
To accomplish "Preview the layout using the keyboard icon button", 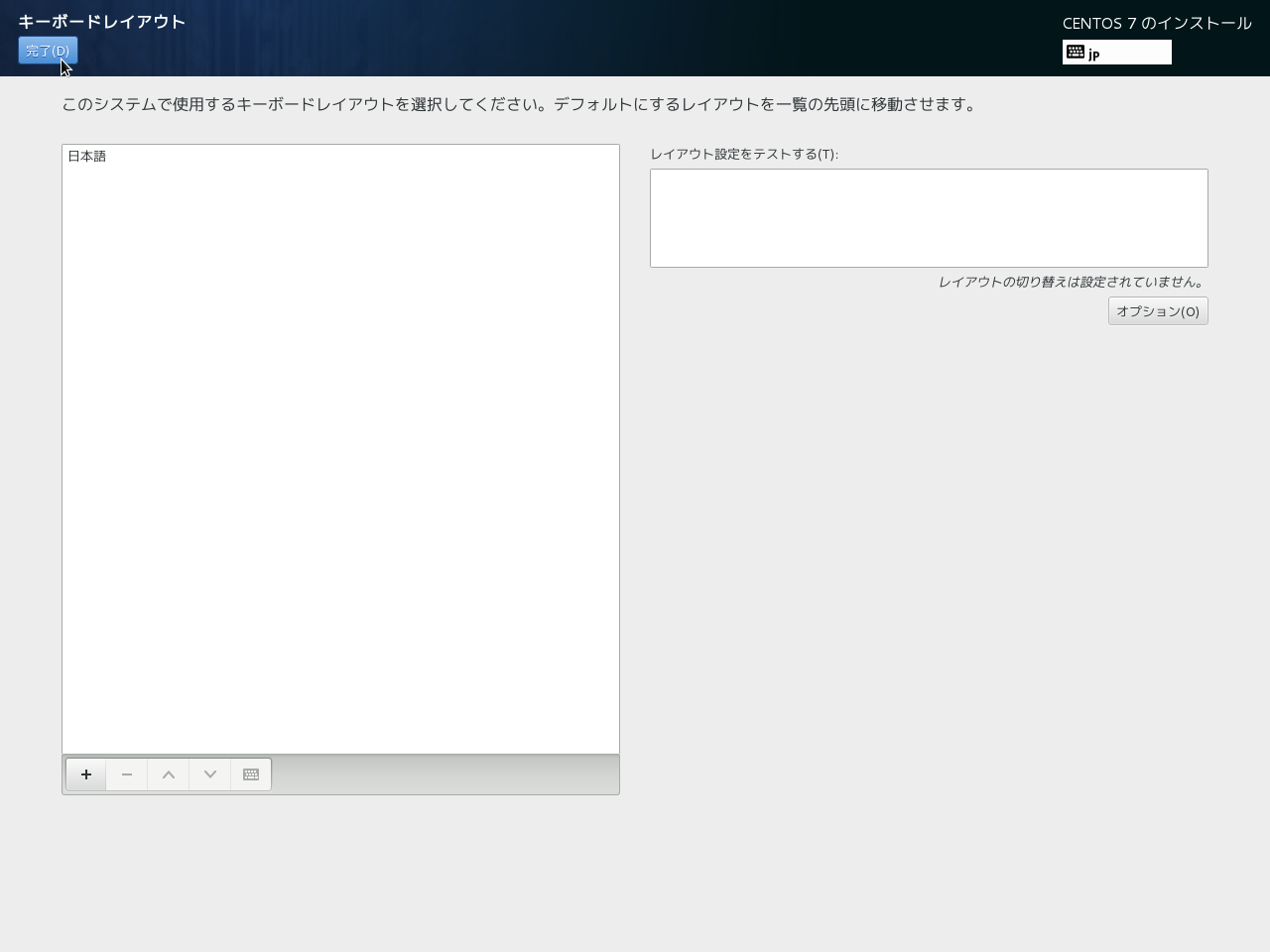I will pyautogui.click(x=251, y=774).
